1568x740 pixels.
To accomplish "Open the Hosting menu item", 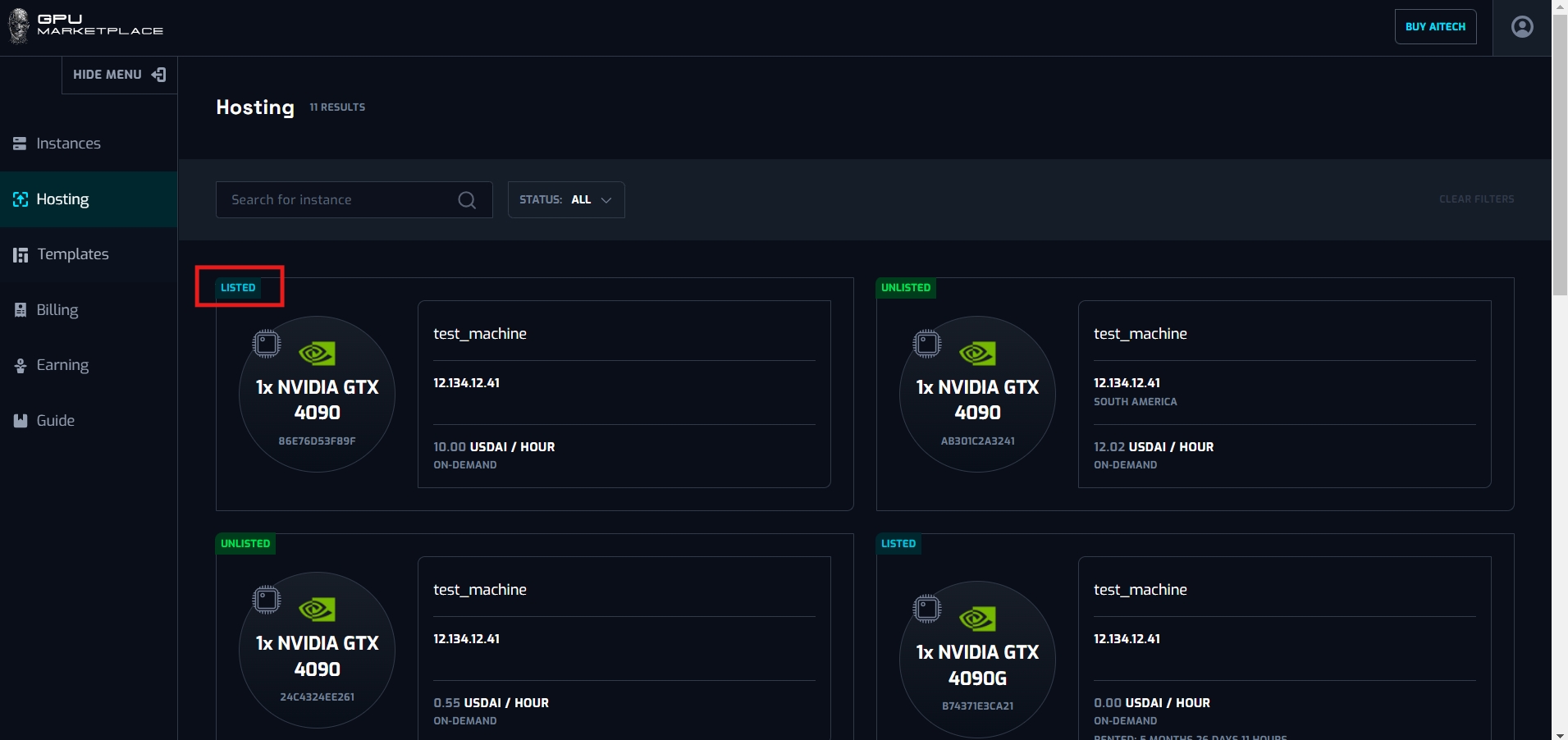I will pos(62,199).
